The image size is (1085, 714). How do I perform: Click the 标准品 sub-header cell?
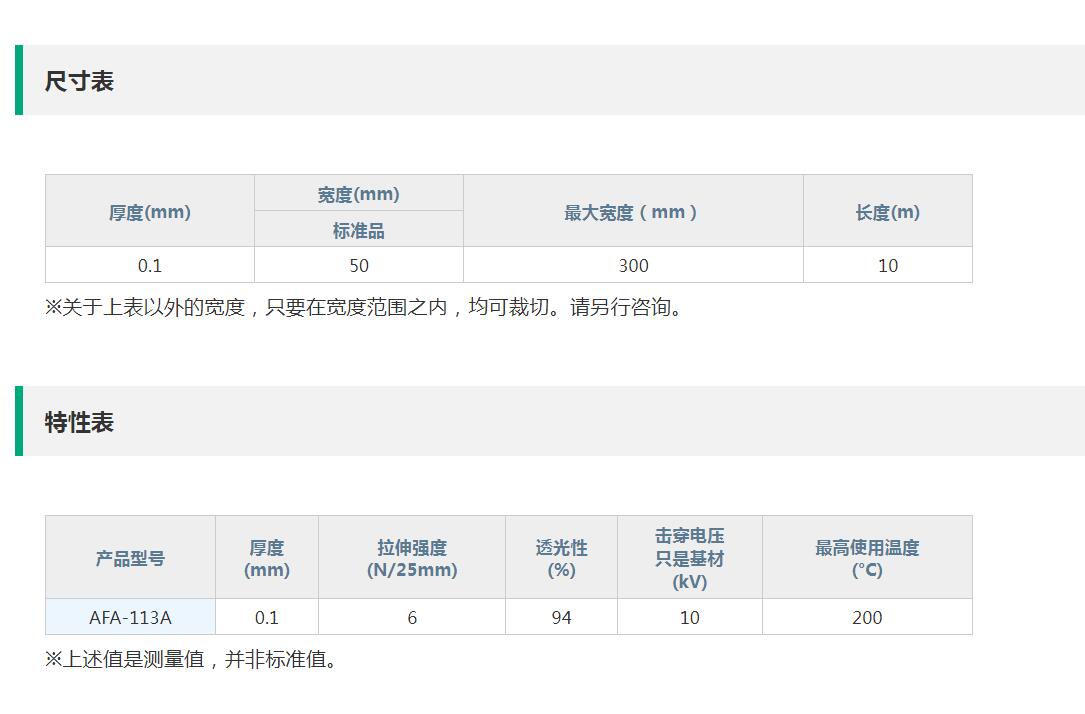(358, 229)
